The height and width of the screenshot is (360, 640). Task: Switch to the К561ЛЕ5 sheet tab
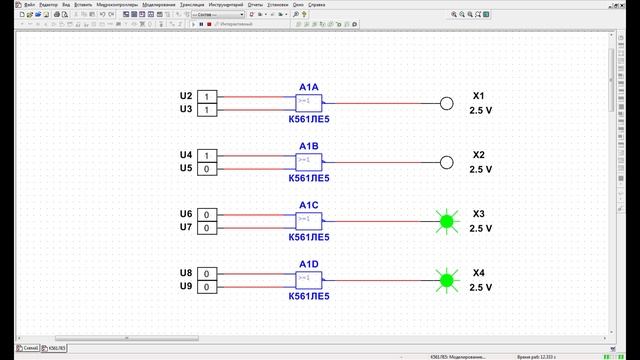click(53, 348)
